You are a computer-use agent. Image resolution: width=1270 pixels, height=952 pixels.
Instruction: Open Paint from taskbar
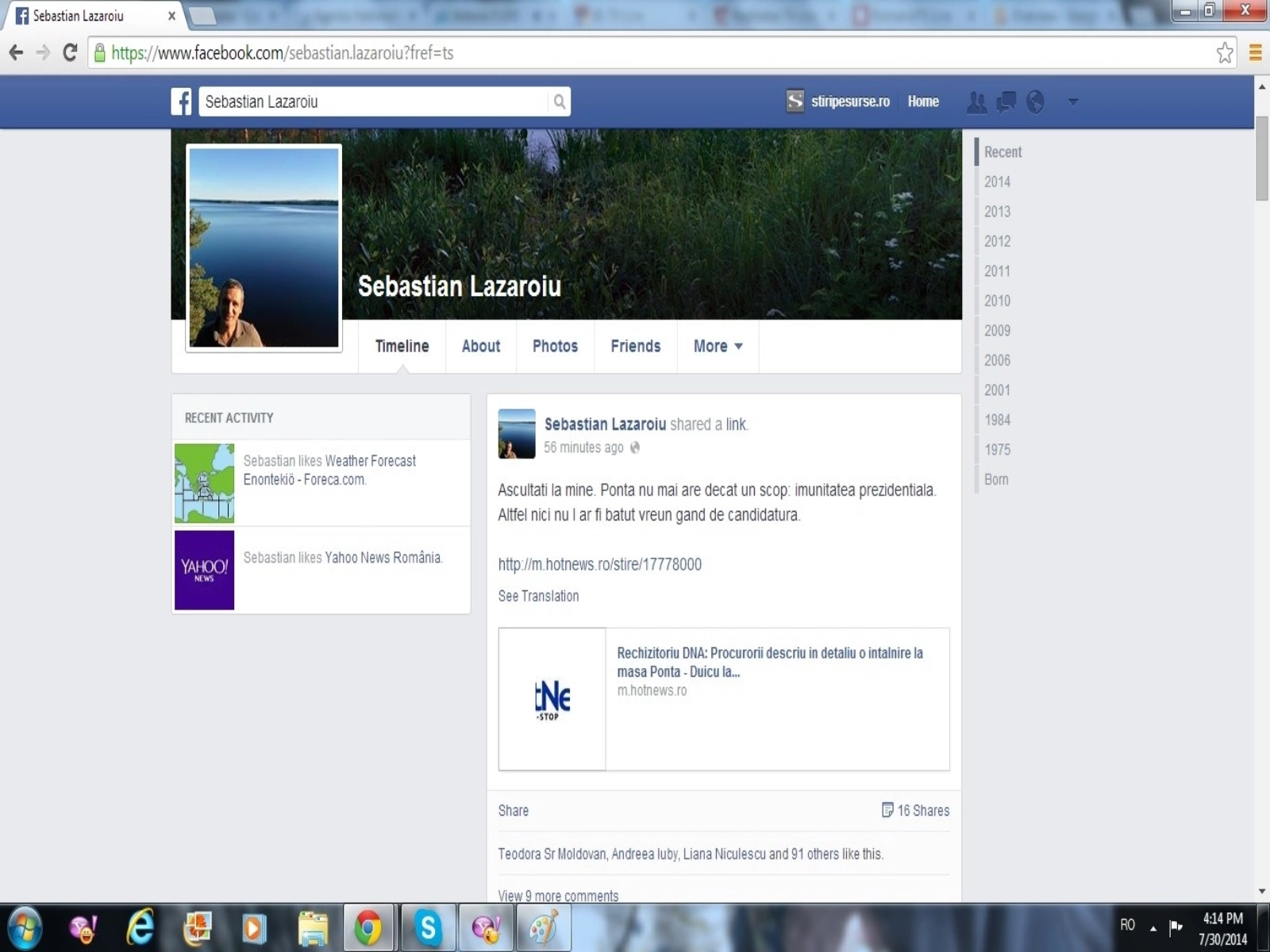tap(544, 927)
